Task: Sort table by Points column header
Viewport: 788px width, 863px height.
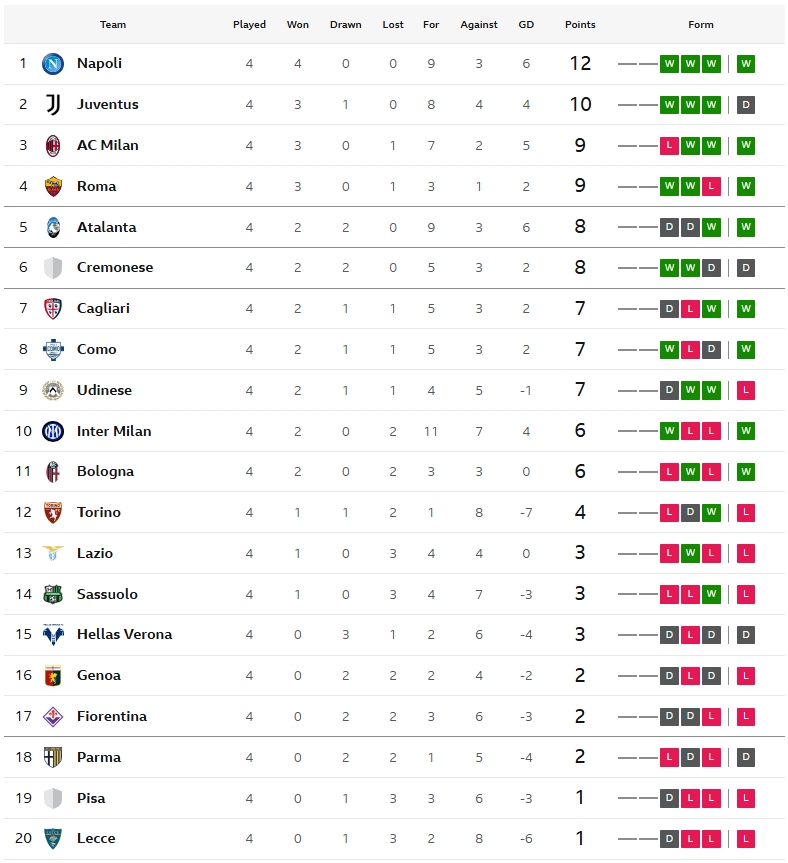Action: pos(580,25)
